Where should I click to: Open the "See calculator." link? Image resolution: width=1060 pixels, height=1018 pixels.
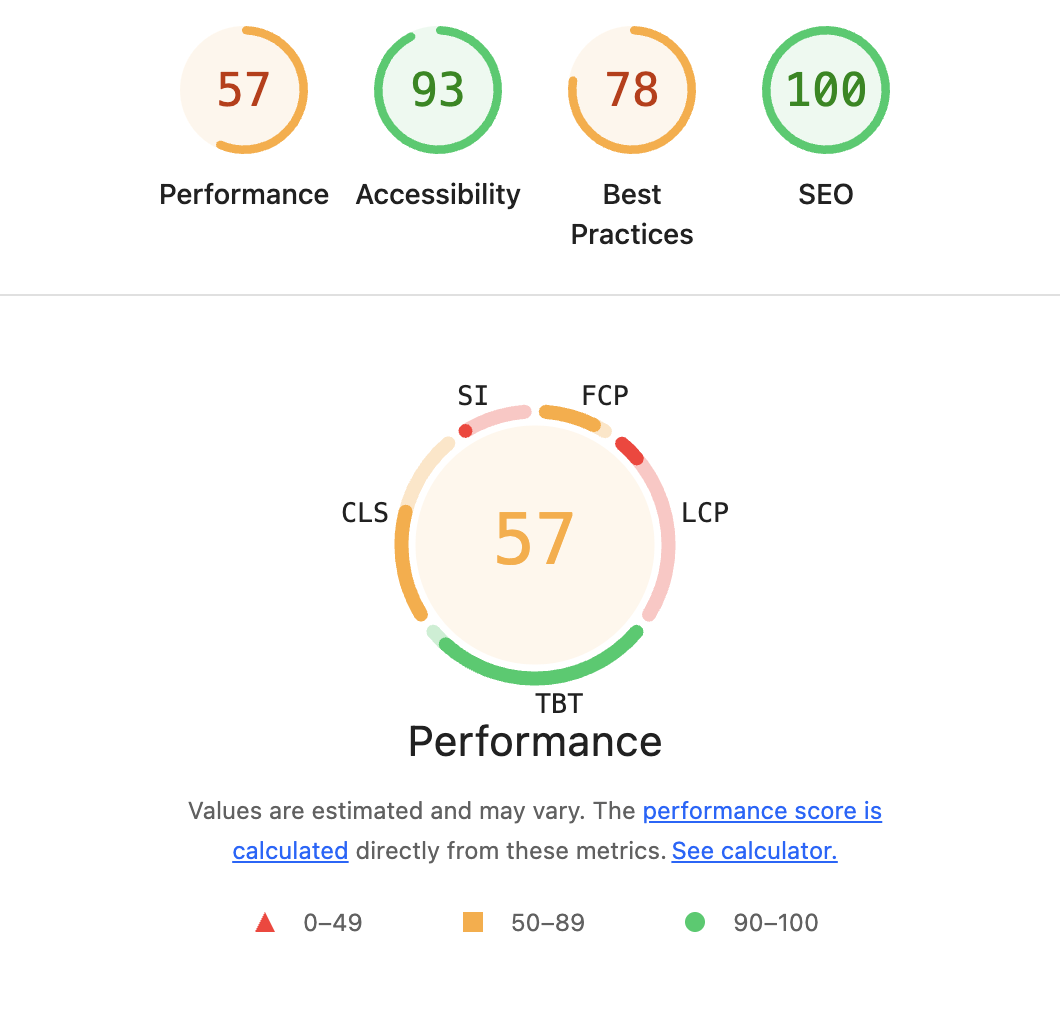tap(754, 851)
